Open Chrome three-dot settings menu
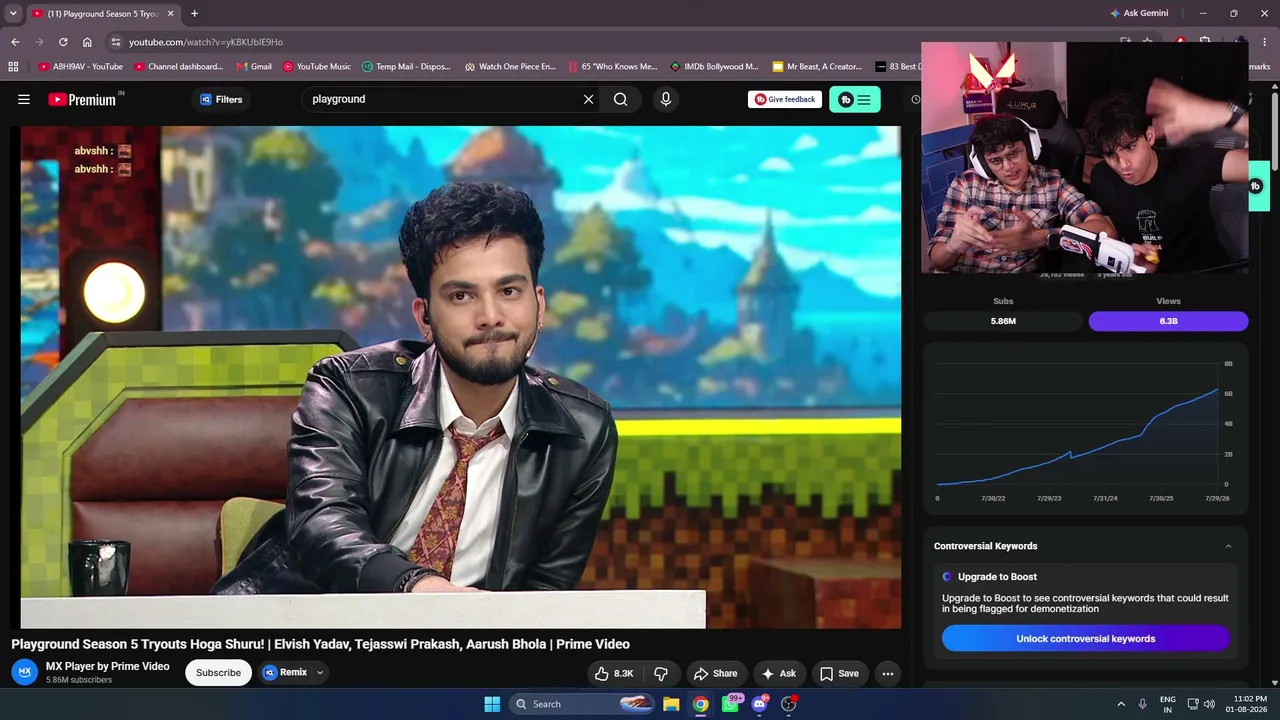Image resolution: width=1280 pixels, height=720 pixels. pyautogui.click(x=1264, y=42)
